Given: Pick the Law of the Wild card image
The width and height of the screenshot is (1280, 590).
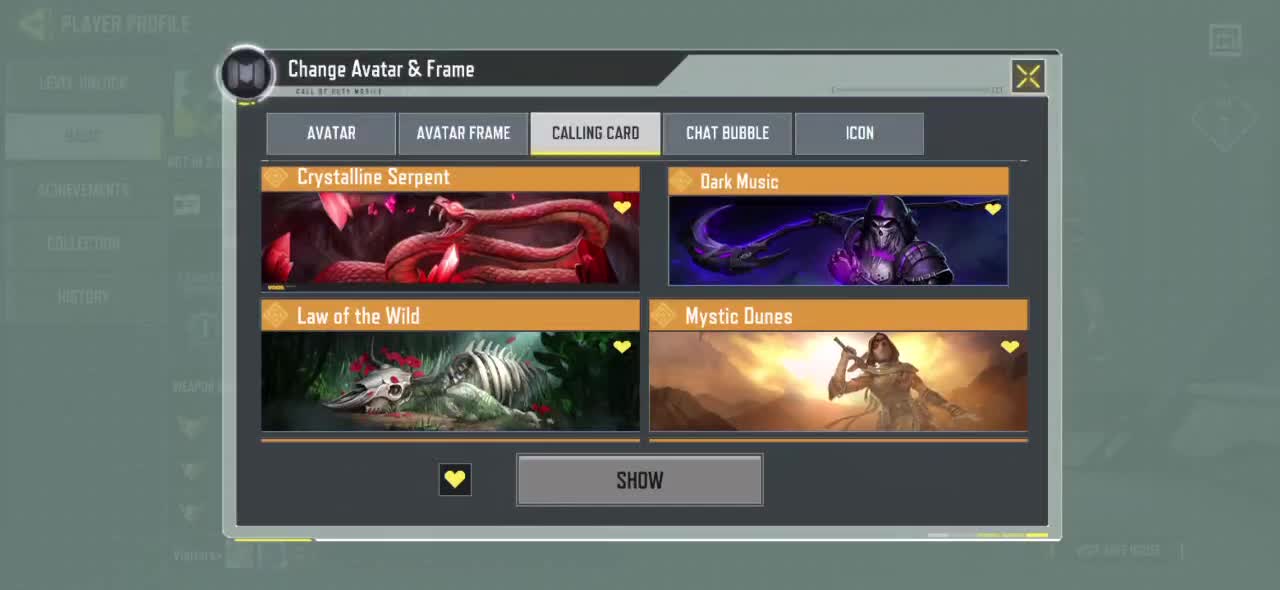Looking at the screenshot, I should point(450,381).
